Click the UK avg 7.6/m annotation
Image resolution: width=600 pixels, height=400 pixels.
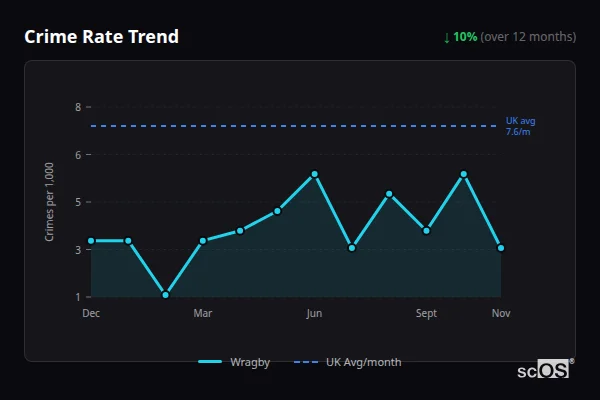tap(520, 126)
